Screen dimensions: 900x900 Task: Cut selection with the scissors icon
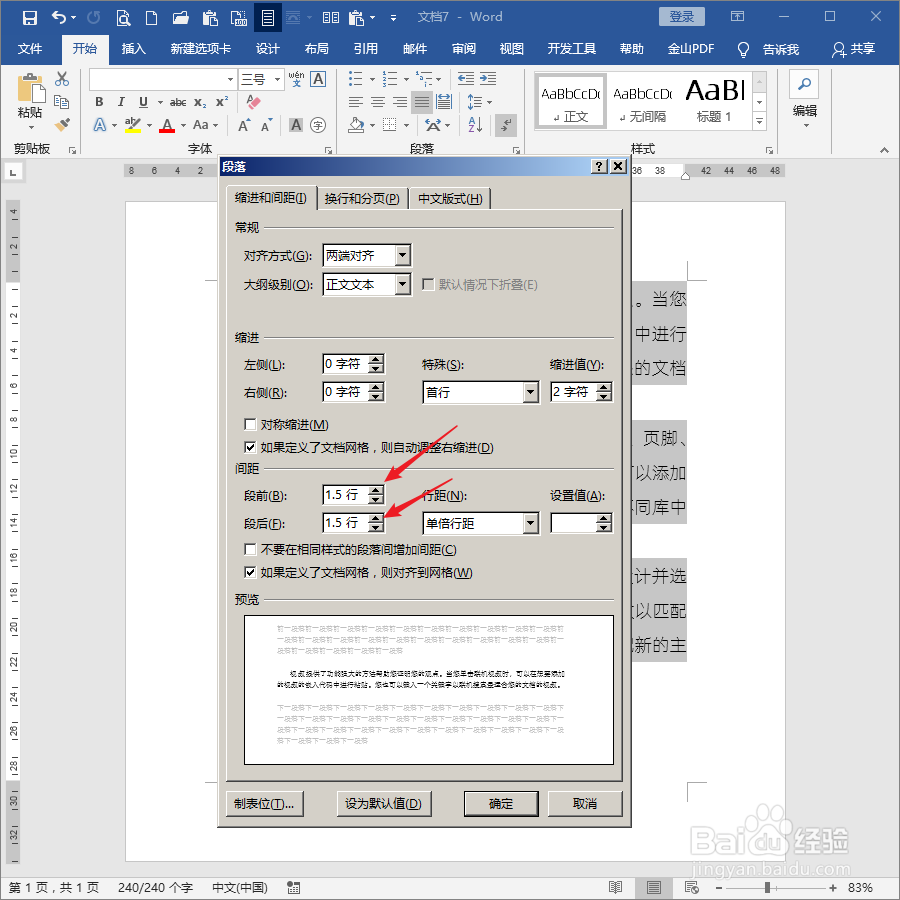pyautogui.click(x=62, y=79)
